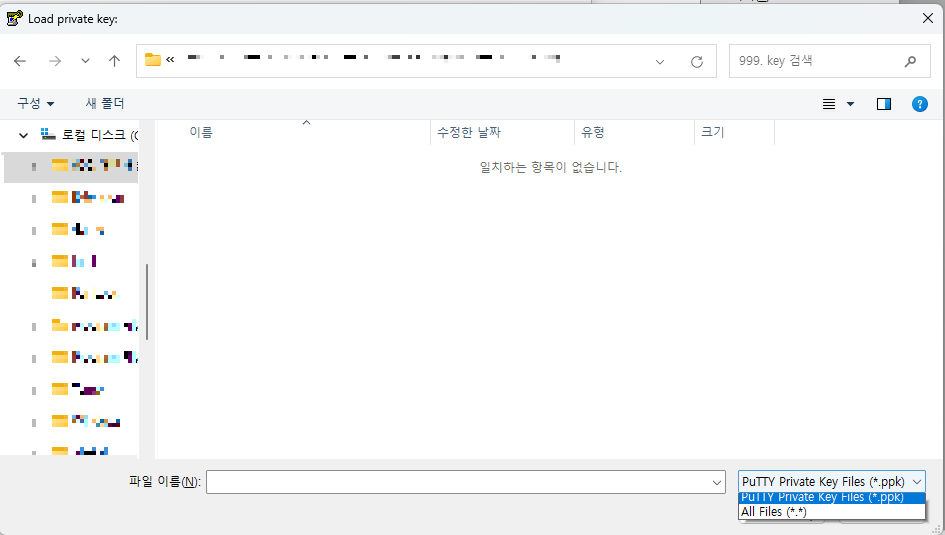Go back to previous folder

coord(20,61)
